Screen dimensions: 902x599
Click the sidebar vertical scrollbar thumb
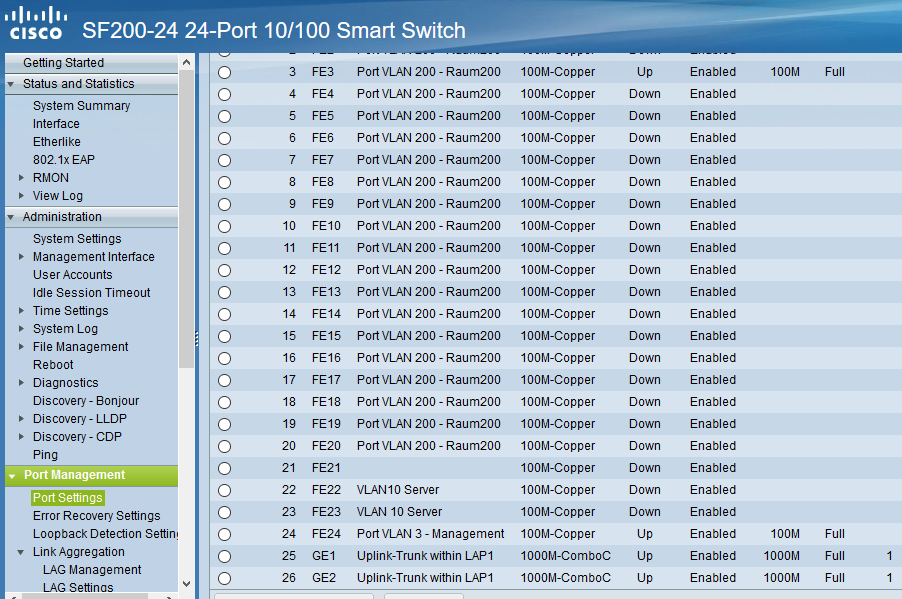click(186, 219)
